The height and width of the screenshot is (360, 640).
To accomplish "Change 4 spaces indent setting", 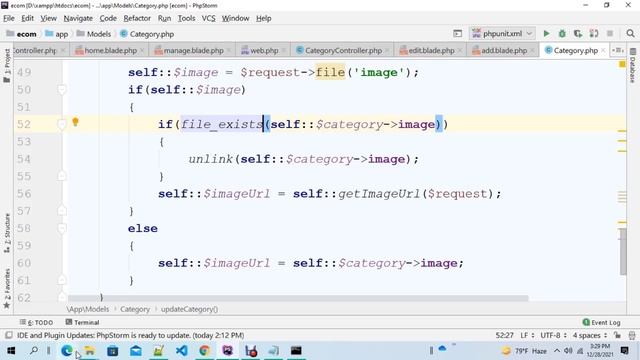I will 590,335.
